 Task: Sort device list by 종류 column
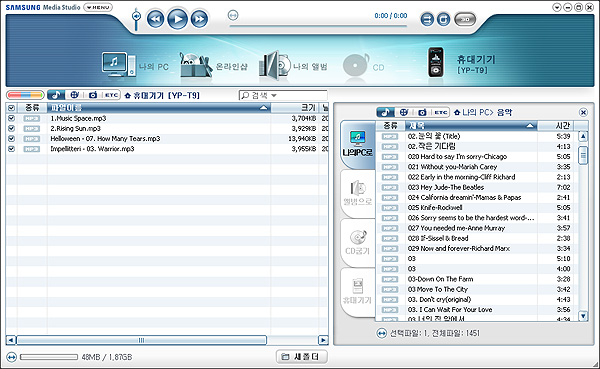coord(32,108)
